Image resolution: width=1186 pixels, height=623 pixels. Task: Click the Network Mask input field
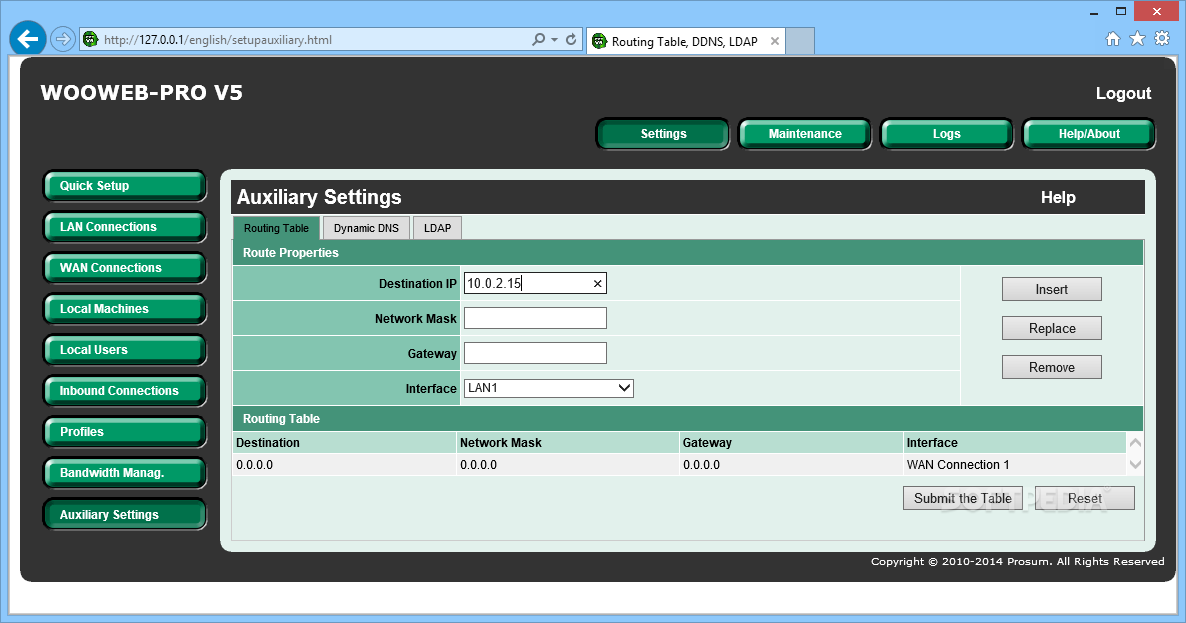(535, 318)
